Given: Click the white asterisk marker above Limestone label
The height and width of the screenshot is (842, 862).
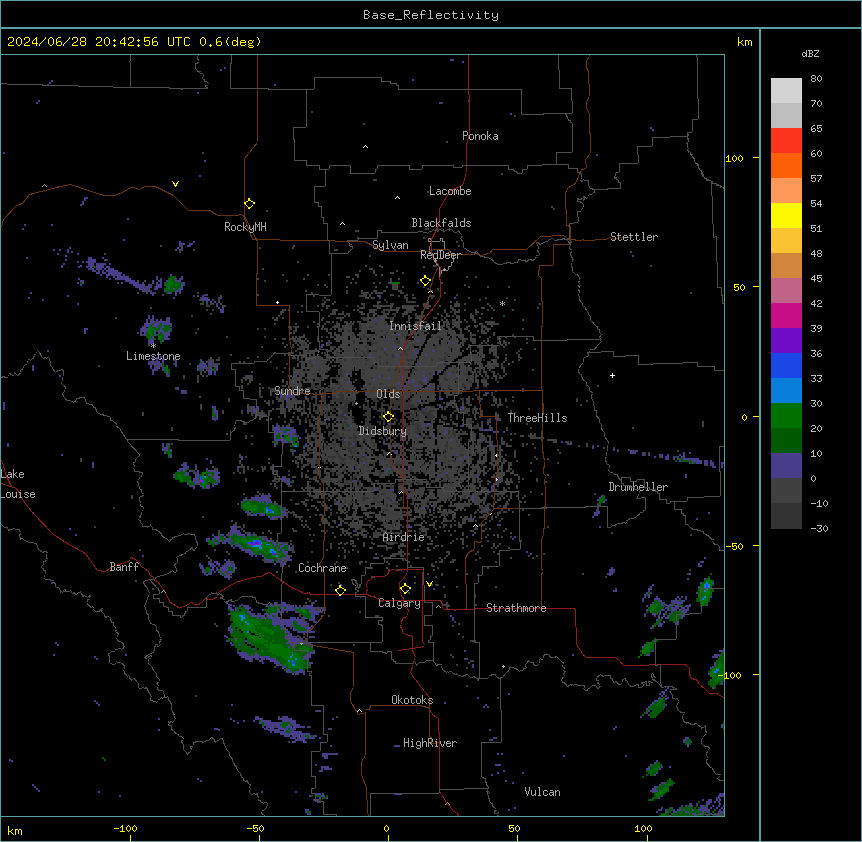Looking at the screenshot, I should [x=153, y=346].
